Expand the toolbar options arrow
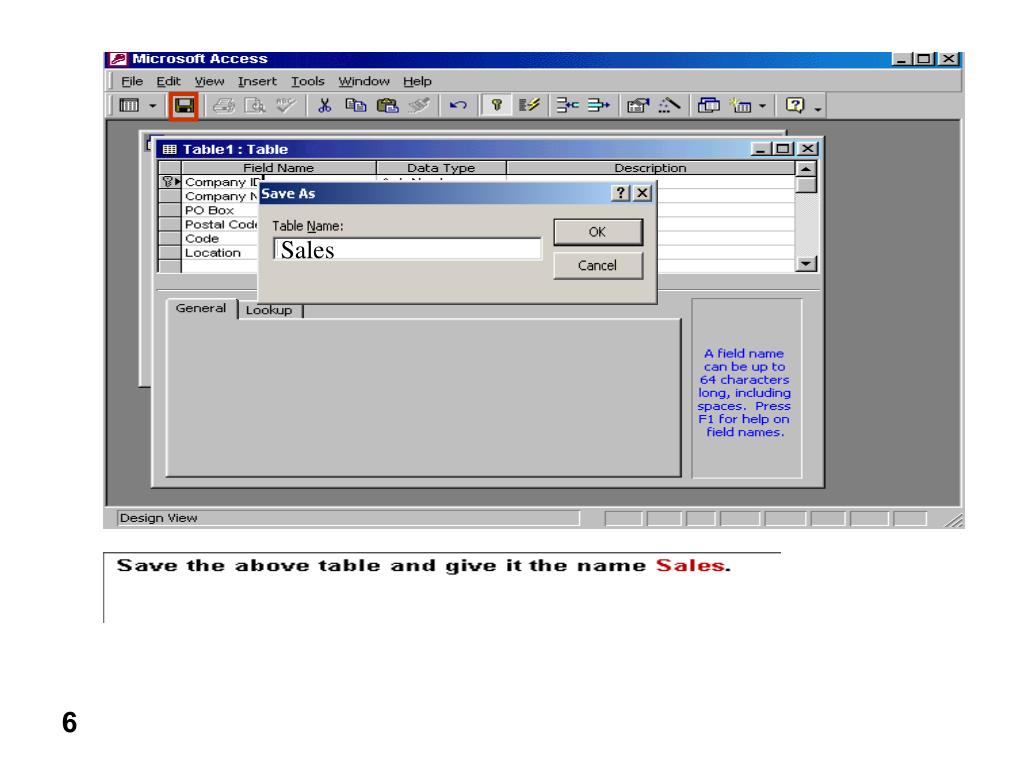 (x=818, y=108)
